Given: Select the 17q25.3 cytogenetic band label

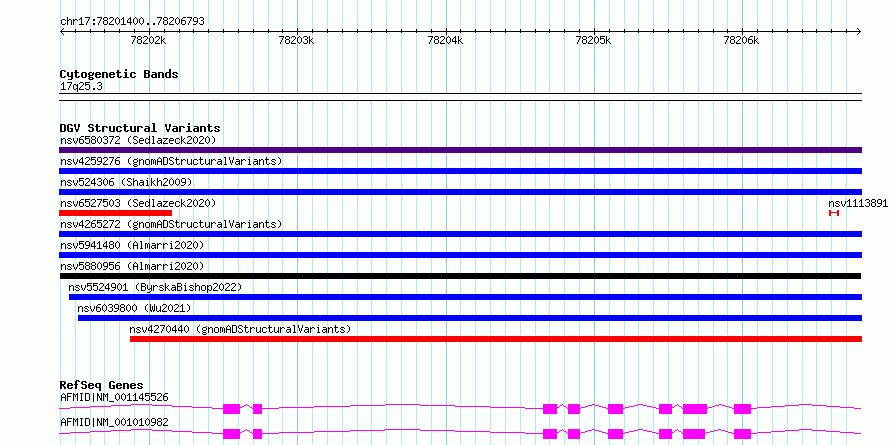Looking at the screenshot, I should (x=81, y=87).
